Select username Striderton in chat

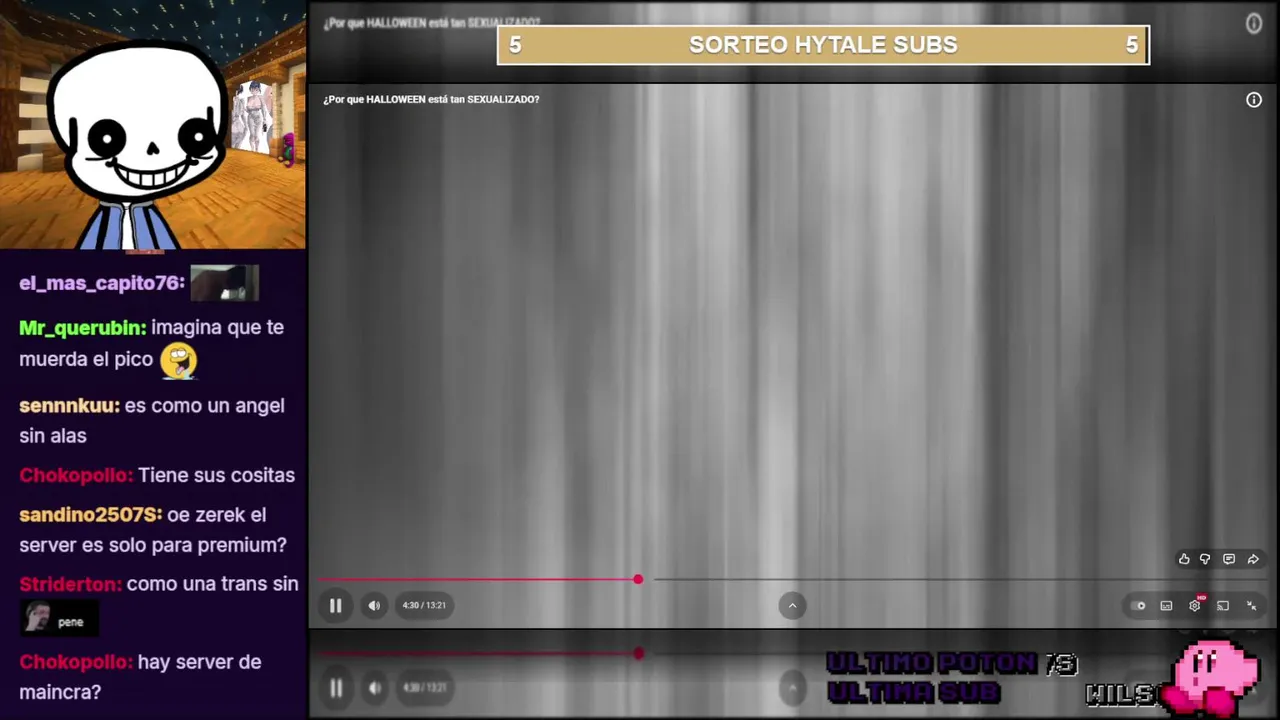pos(70,584)
